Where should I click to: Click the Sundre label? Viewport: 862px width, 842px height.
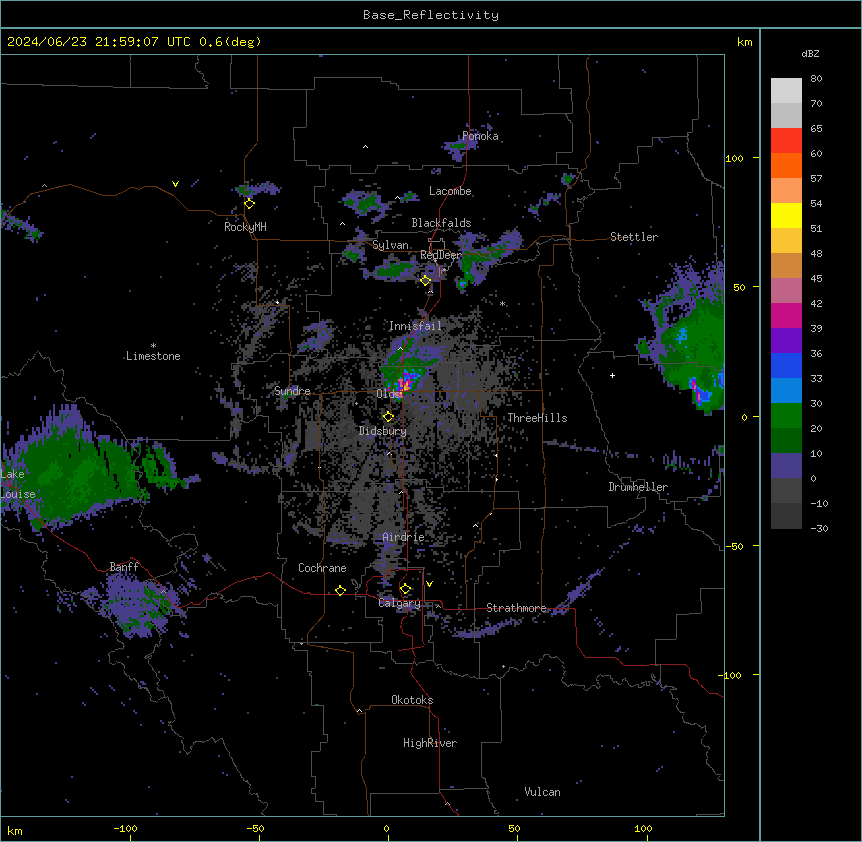292,391
